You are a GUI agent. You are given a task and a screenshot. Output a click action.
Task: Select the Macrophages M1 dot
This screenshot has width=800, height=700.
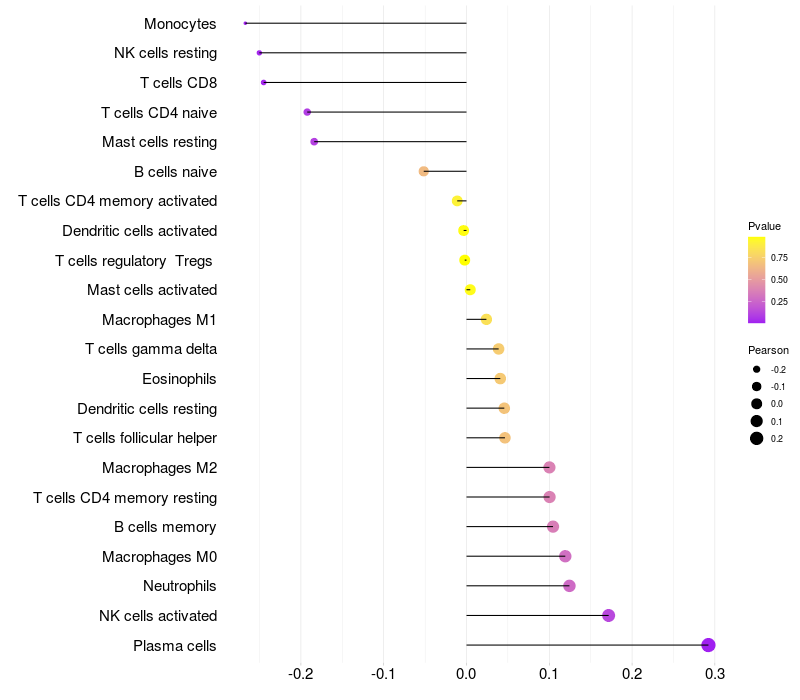[x=486, y=319]
